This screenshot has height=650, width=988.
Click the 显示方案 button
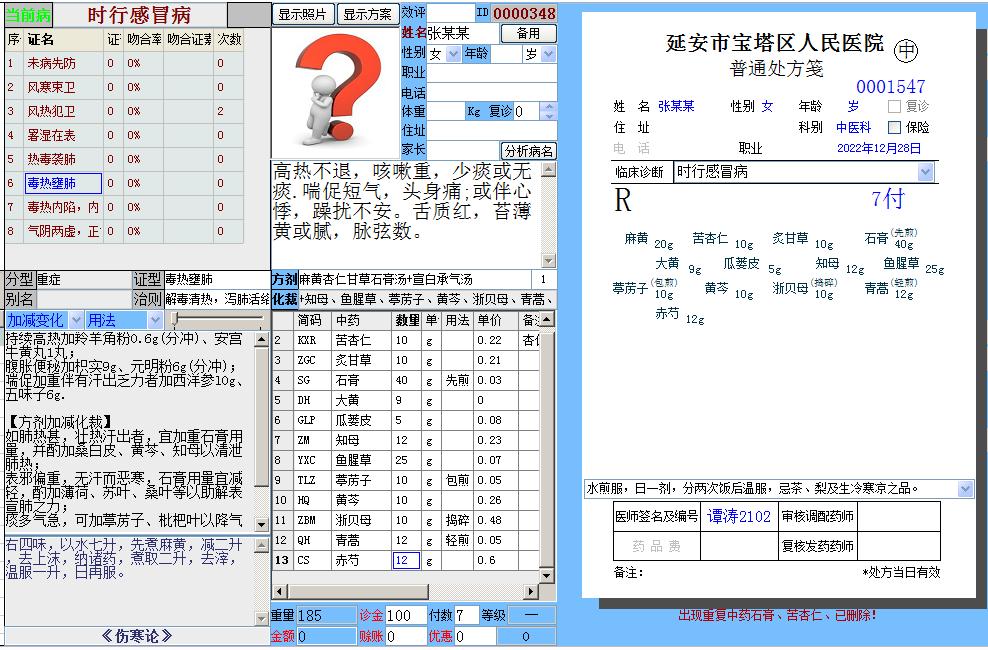pyautogui.click(x=366, y=15)
